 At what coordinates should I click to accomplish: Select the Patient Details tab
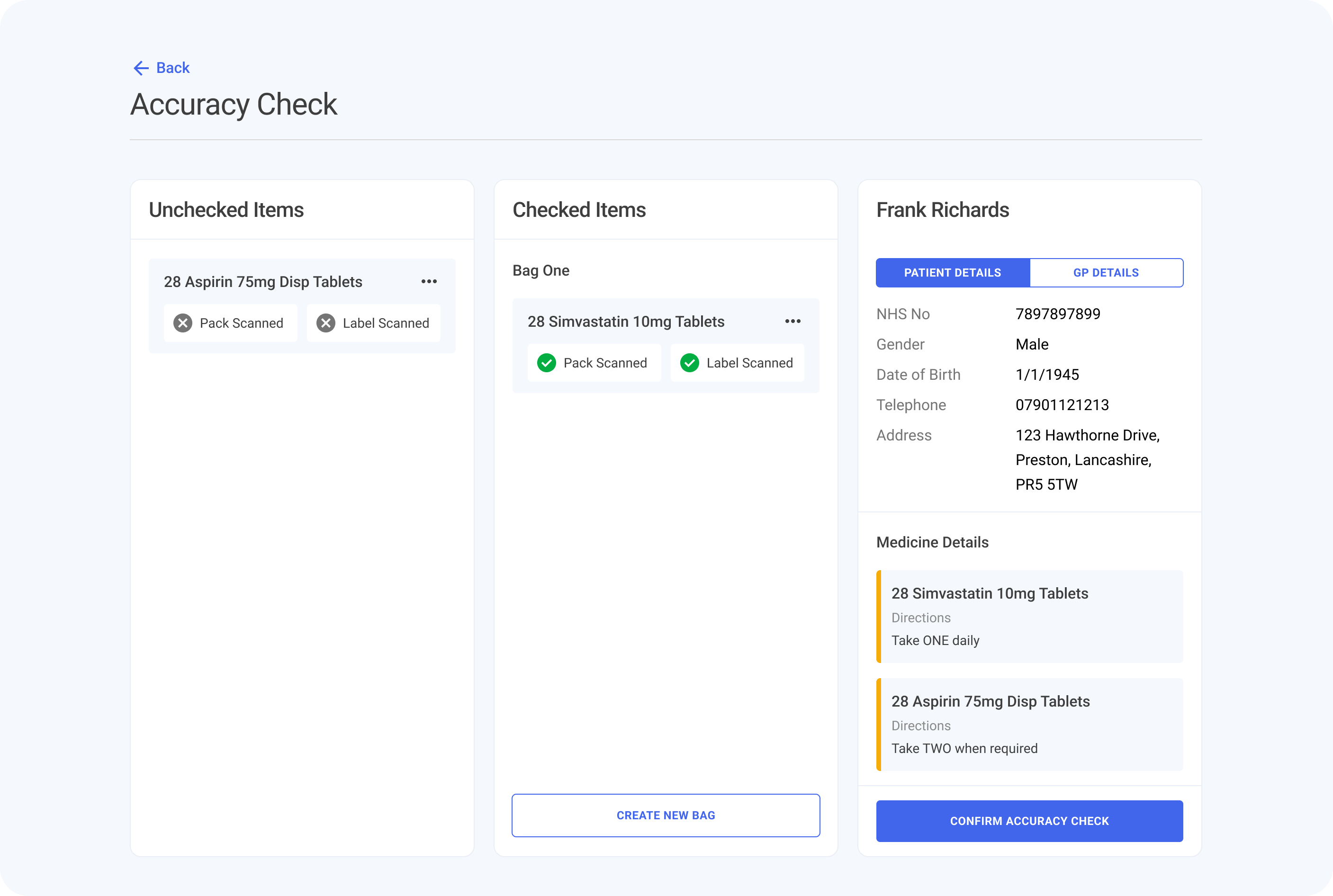click(x=952, y=273)
